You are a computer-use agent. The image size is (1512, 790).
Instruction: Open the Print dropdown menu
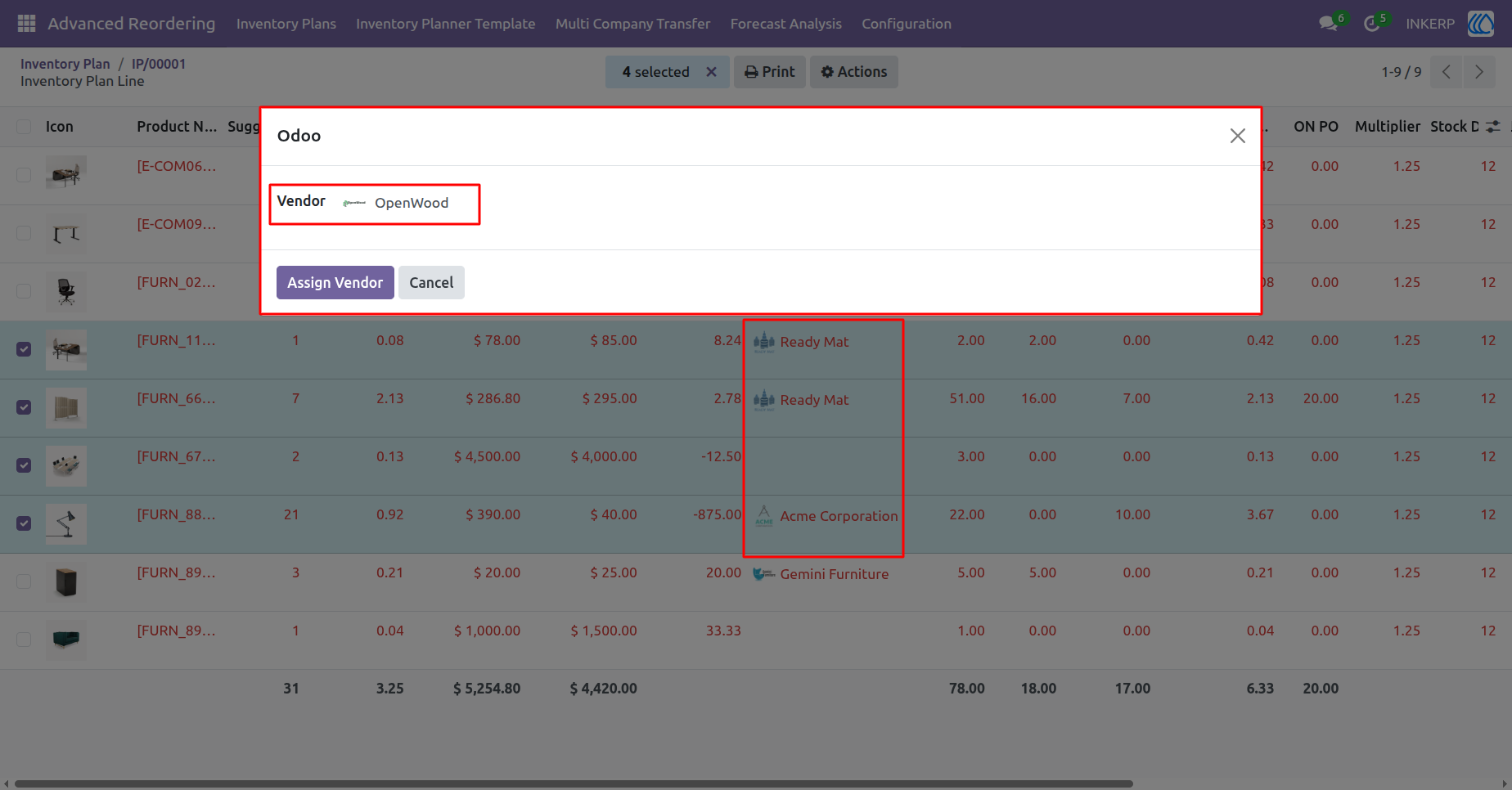coord(770,72)
